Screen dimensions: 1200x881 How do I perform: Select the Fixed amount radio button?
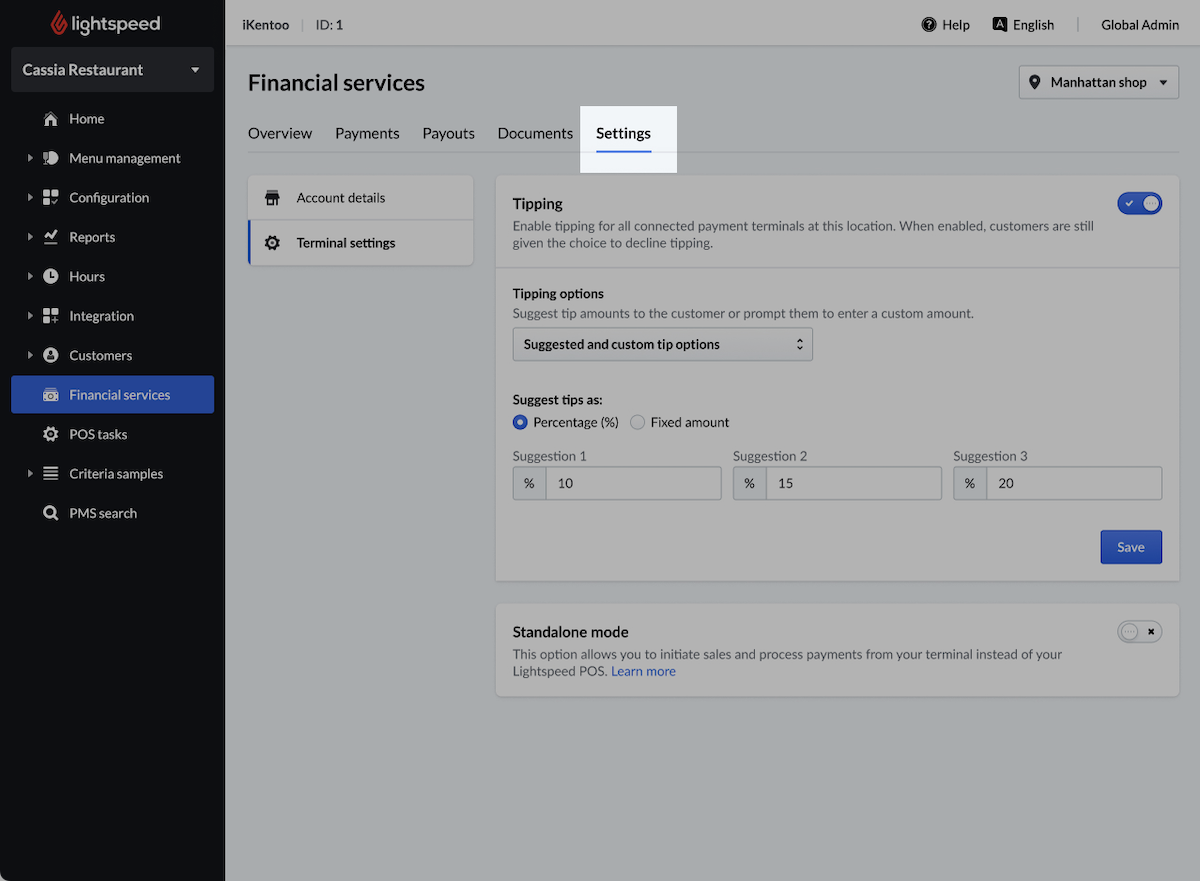[637, 422]
